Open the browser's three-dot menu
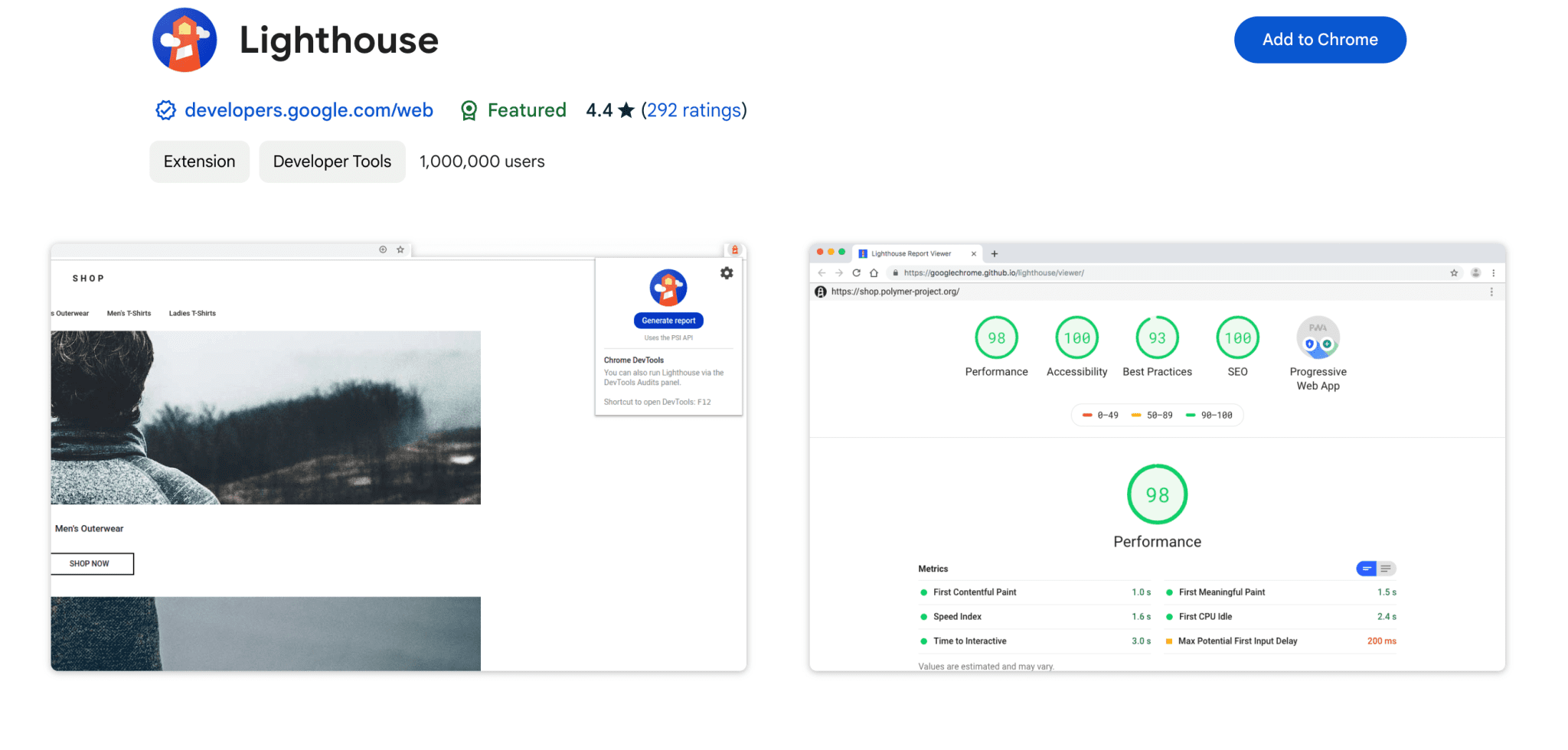 pos(1494,272)
